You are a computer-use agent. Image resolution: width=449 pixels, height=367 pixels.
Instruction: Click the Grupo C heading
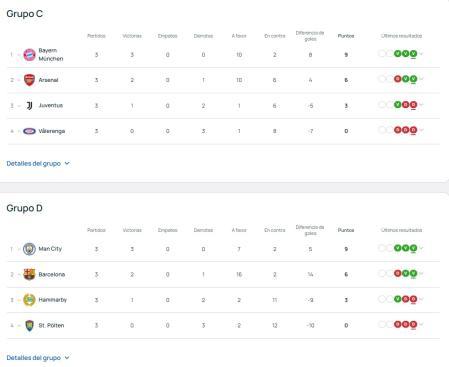click(x=24, y=14)
